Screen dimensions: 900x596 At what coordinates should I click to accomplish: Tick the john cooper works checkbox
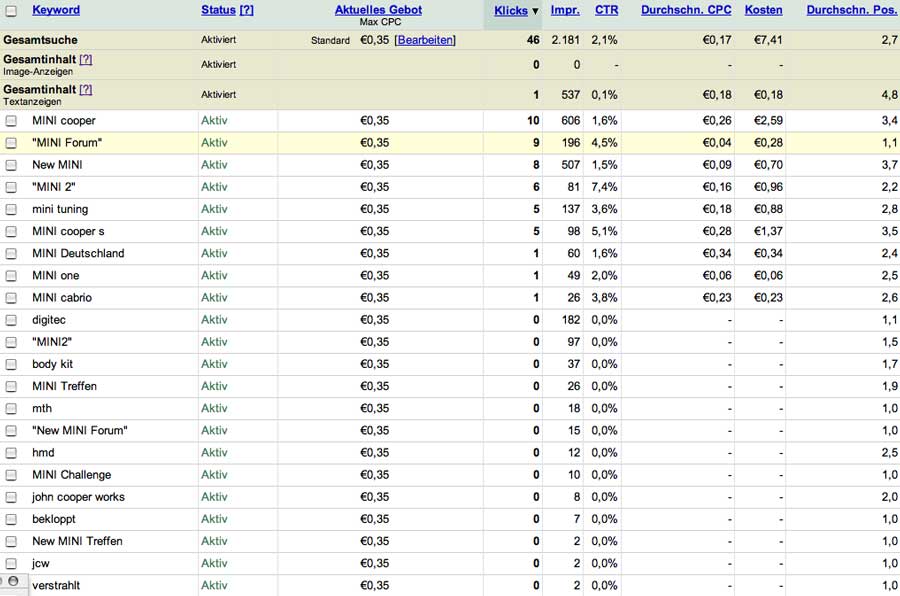[x=11, y=497]
